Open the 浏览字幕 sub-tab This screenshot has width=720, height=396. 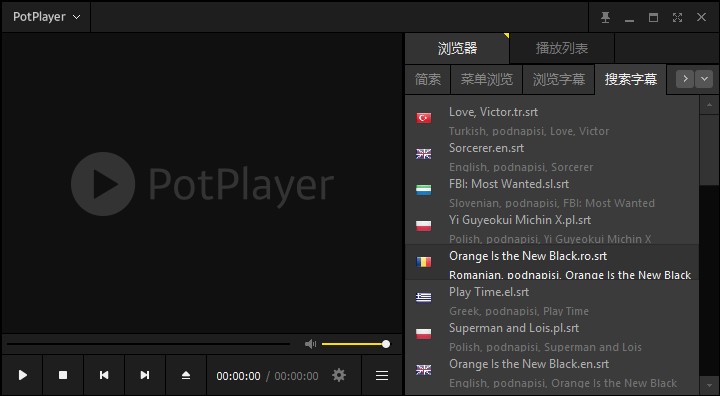click(558, 79)
